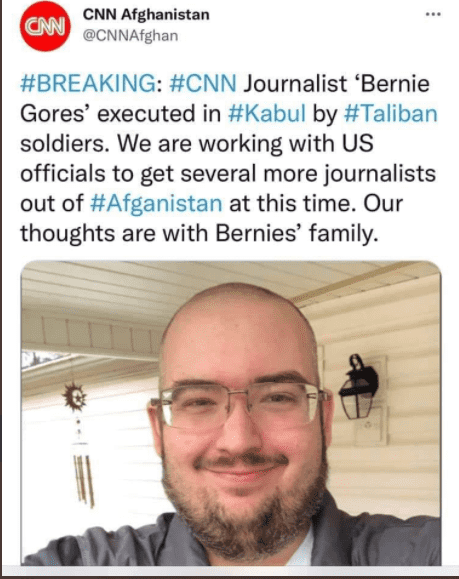This screenshot has width=459, height=579.
Task: Click the closing words 'Bernies' family.'
Action: (x=297, y=233)
